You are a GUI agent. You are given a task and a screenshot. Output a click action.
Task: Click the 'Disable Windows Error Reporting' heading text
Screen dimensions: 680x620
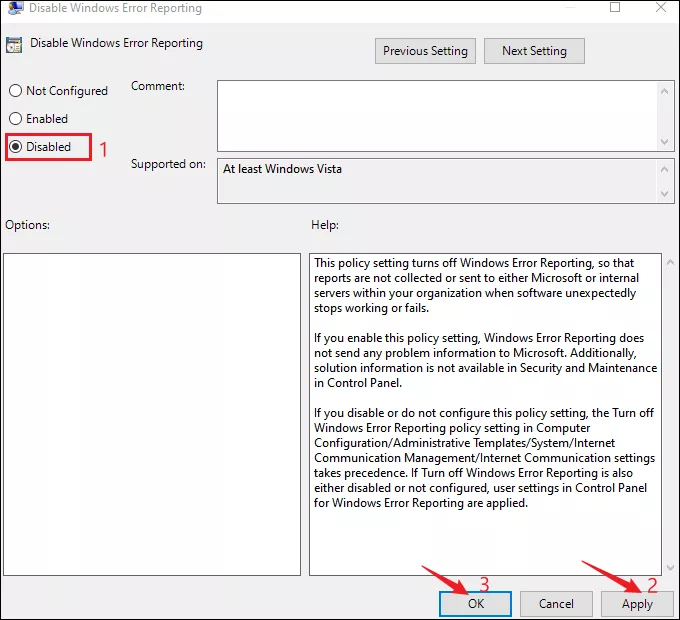(x=116, y=43)
